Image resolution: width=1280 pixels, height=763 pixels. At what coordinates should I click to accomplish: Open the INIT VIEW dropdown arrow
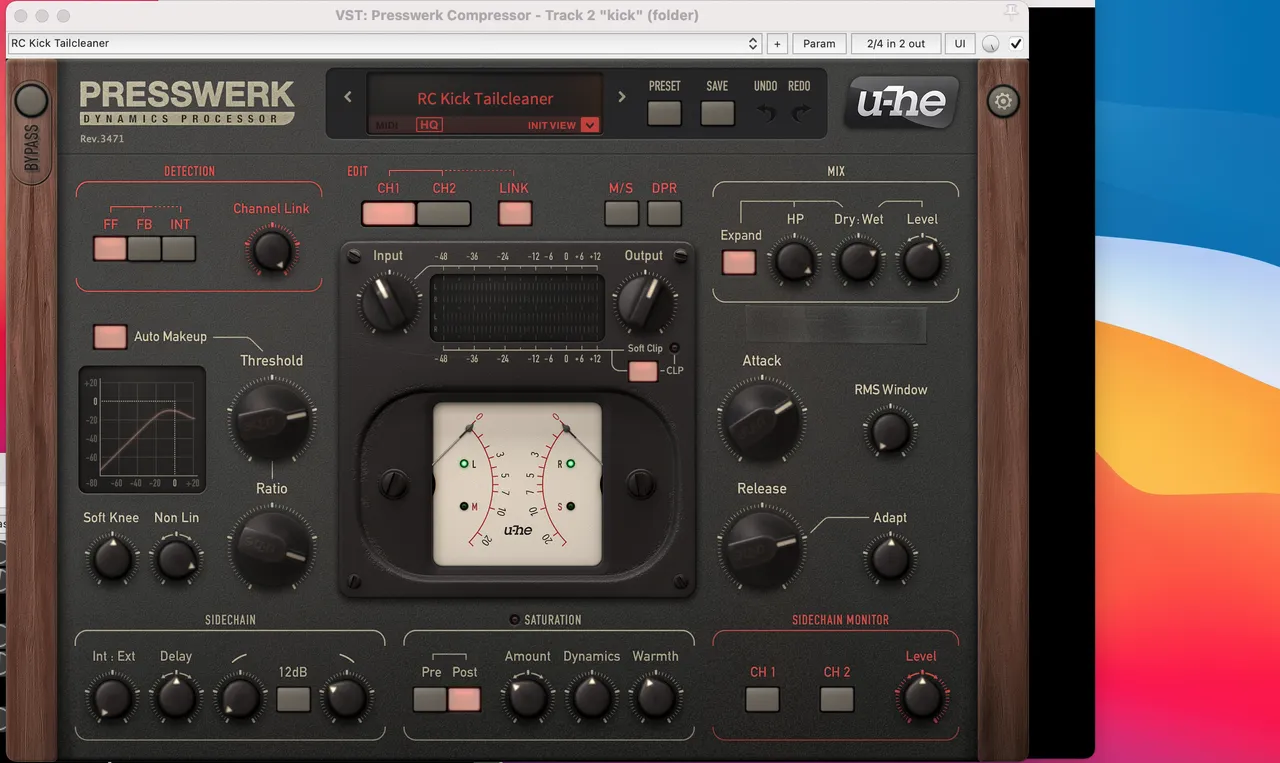click(589, 125)
